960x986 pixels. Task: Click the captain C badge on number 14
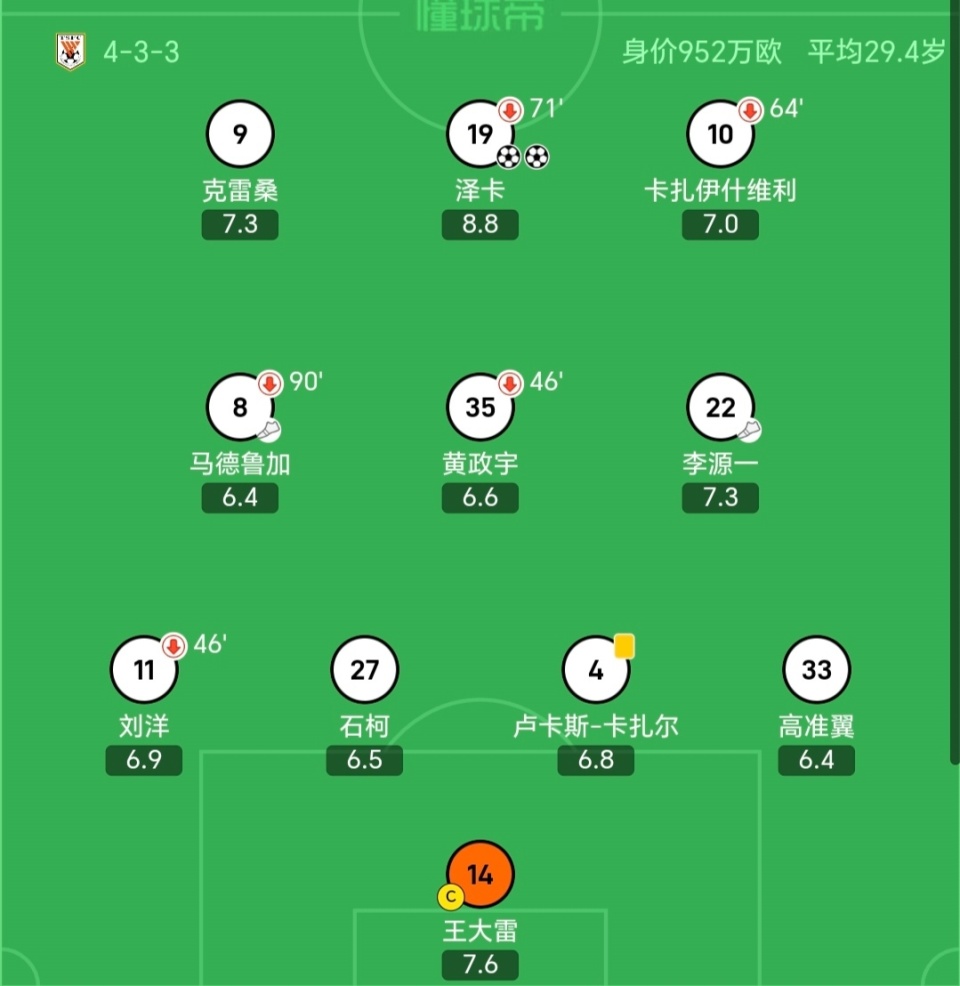(451, 897)
